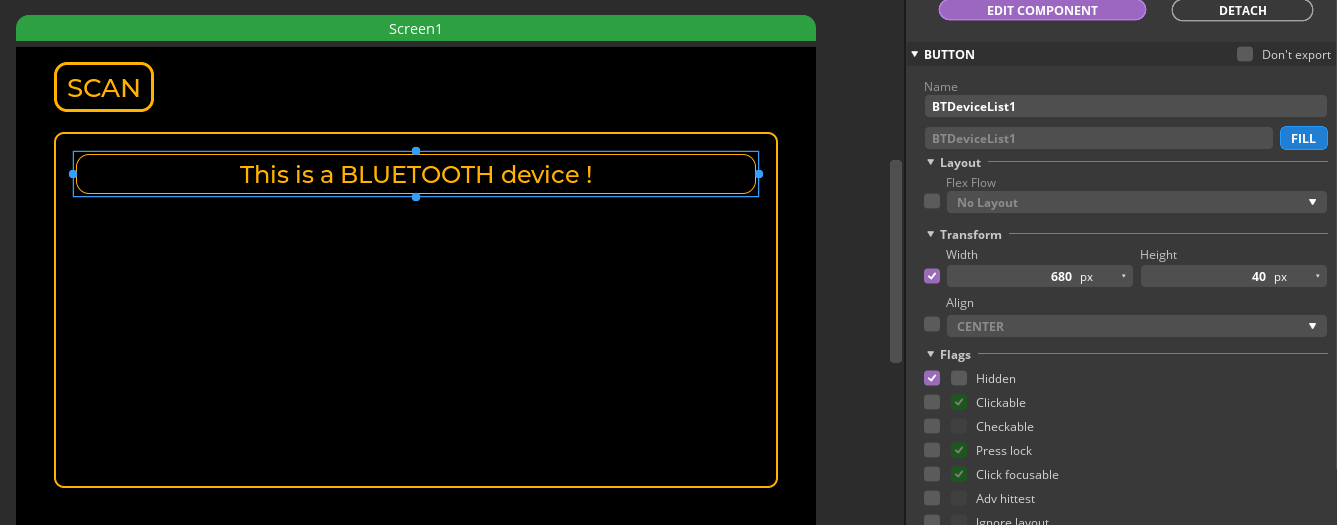Viewport: 1337px width, 525px height.
Task: Click the green Screen1 title bar
Action: [416, 29]
